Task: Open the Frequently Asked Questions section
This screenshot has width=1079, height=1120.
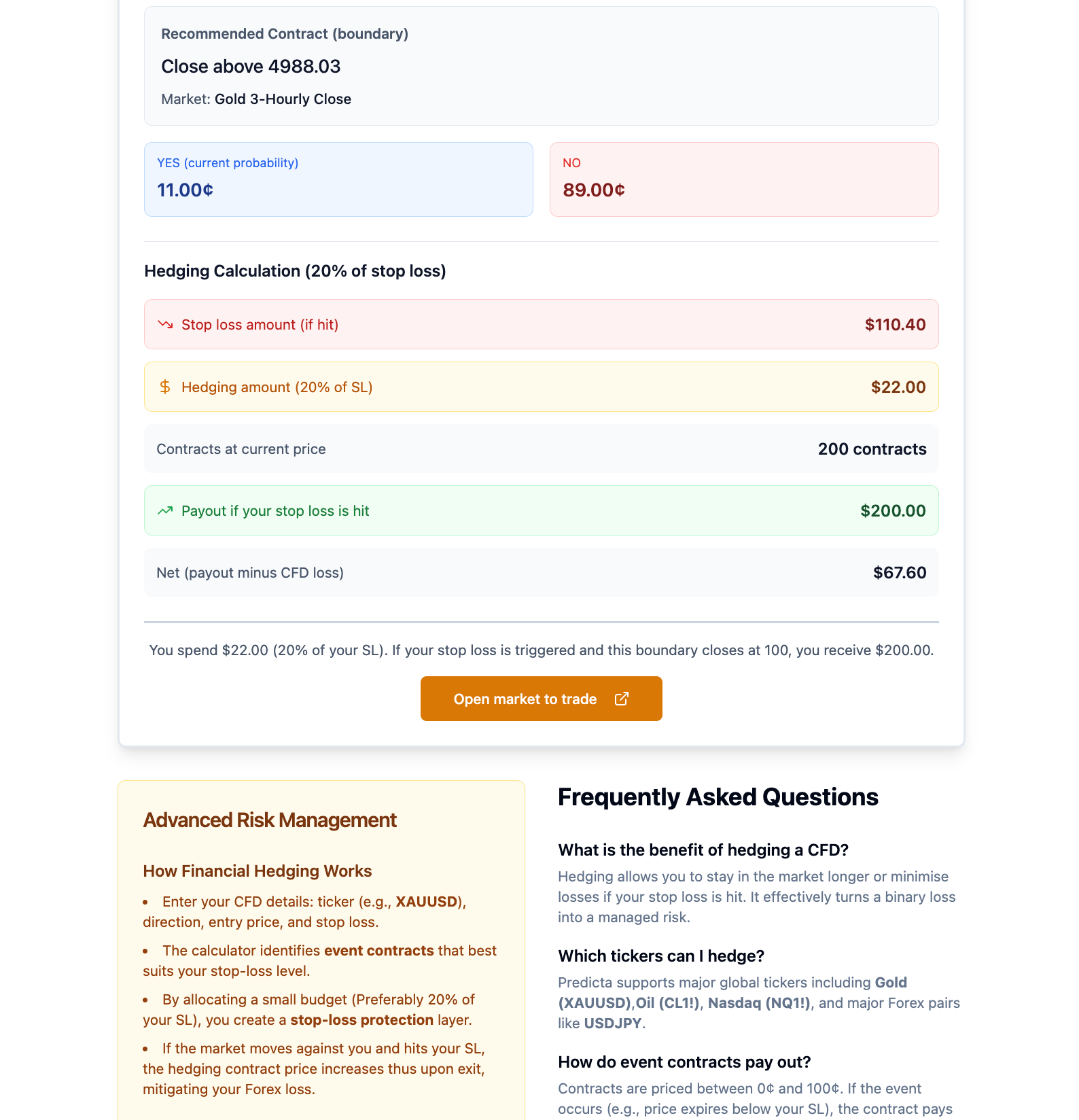Action: click(718, 797)
